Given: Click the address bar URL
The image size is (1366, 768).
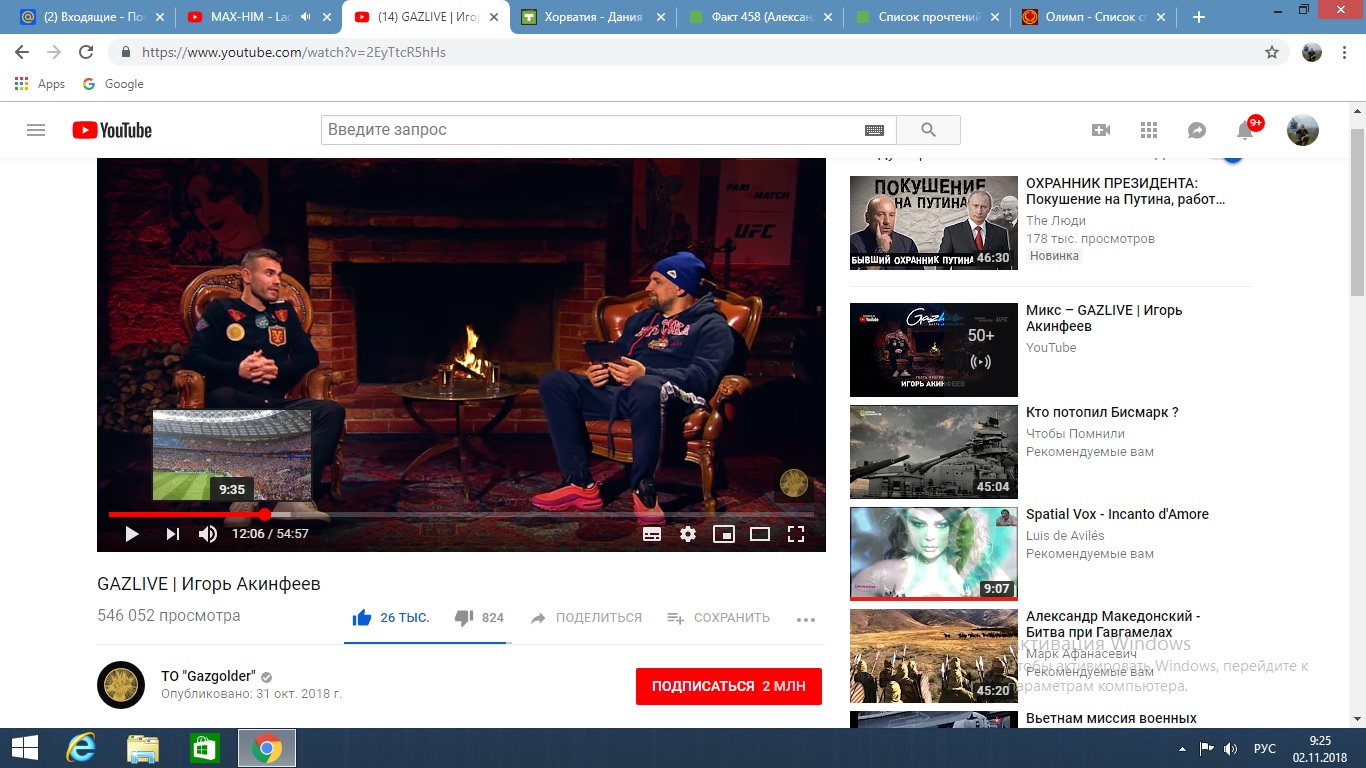Looking at the screenshot, I should pyautogui.click(x=293, y=52).
